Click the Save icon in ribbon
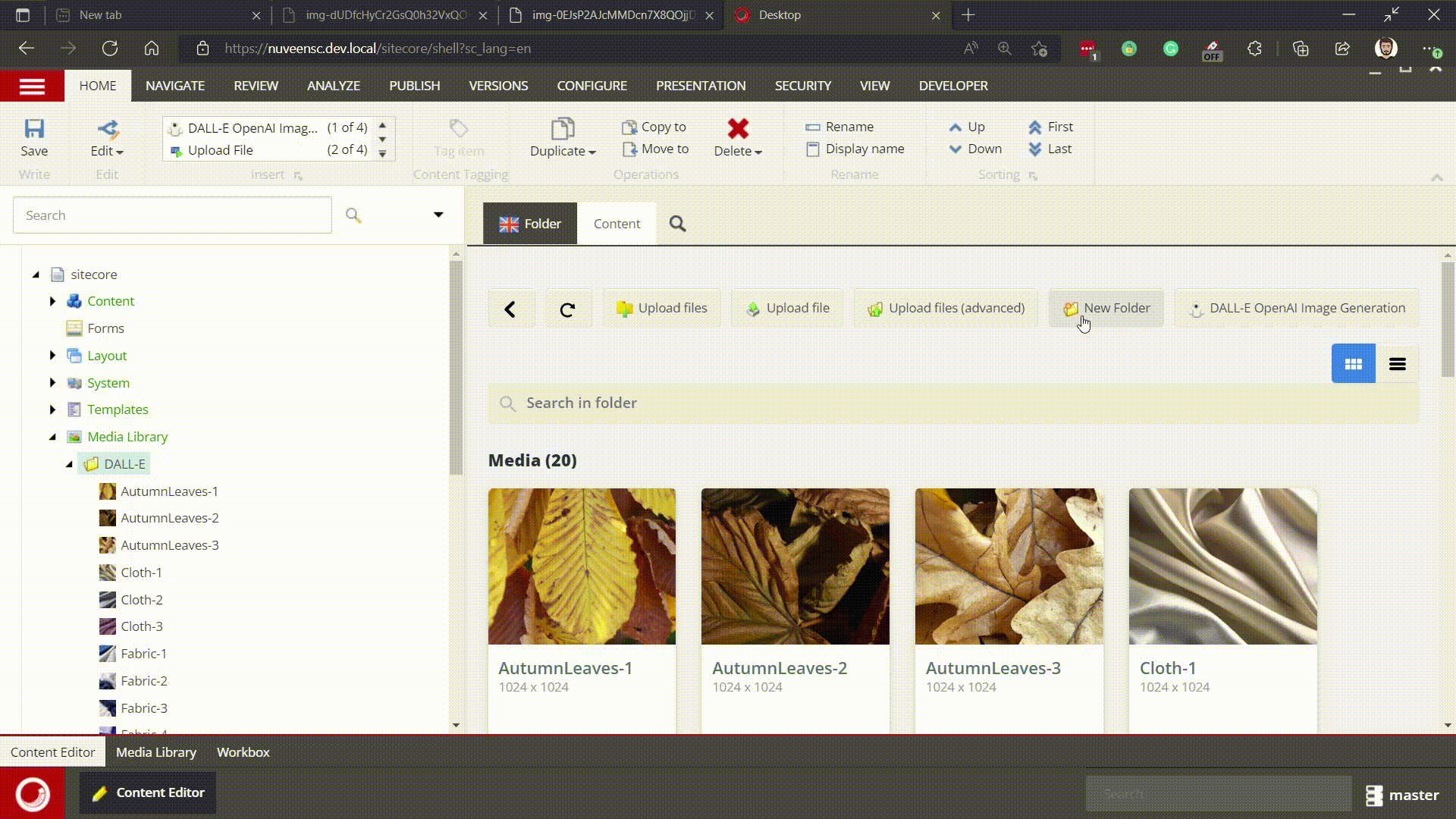Viewport: 1456px width, 819px height. point(34,129)
